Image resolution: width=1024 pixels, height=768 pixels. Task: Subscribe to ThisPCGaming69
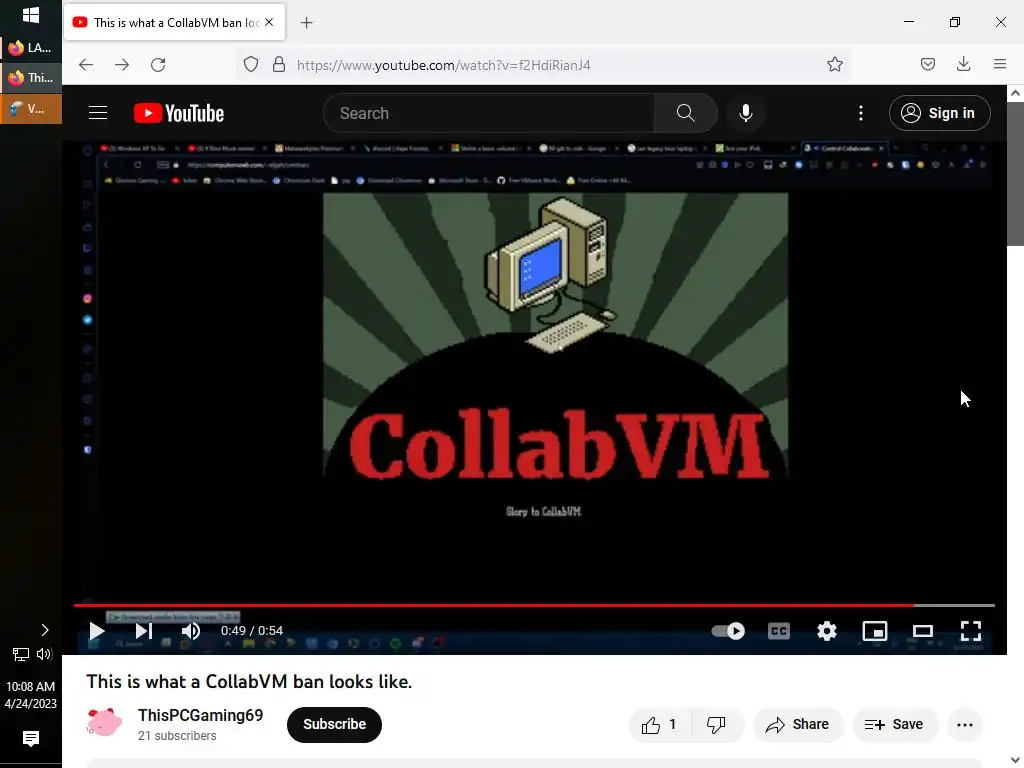pos(334,724)
